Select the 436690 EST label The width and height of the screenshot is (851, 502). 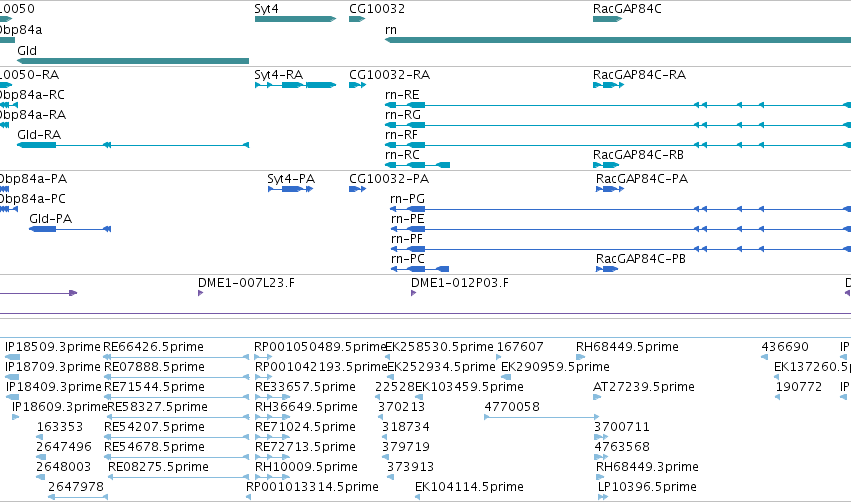pos(785,347)
